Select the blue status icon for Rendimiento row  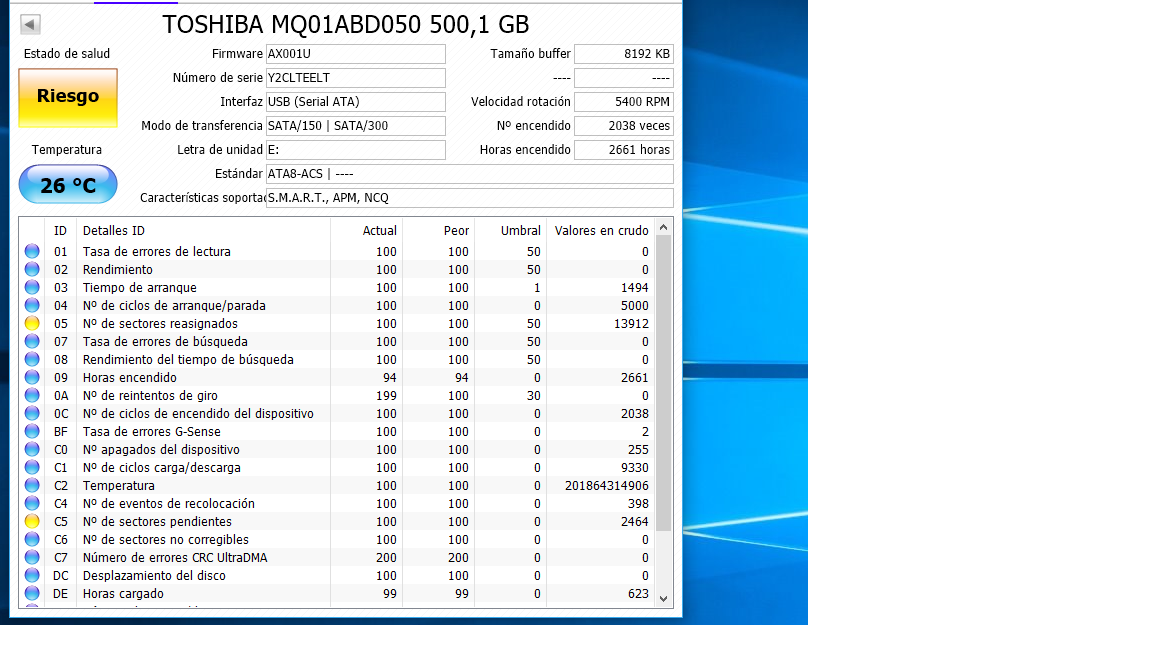point(32,270)
